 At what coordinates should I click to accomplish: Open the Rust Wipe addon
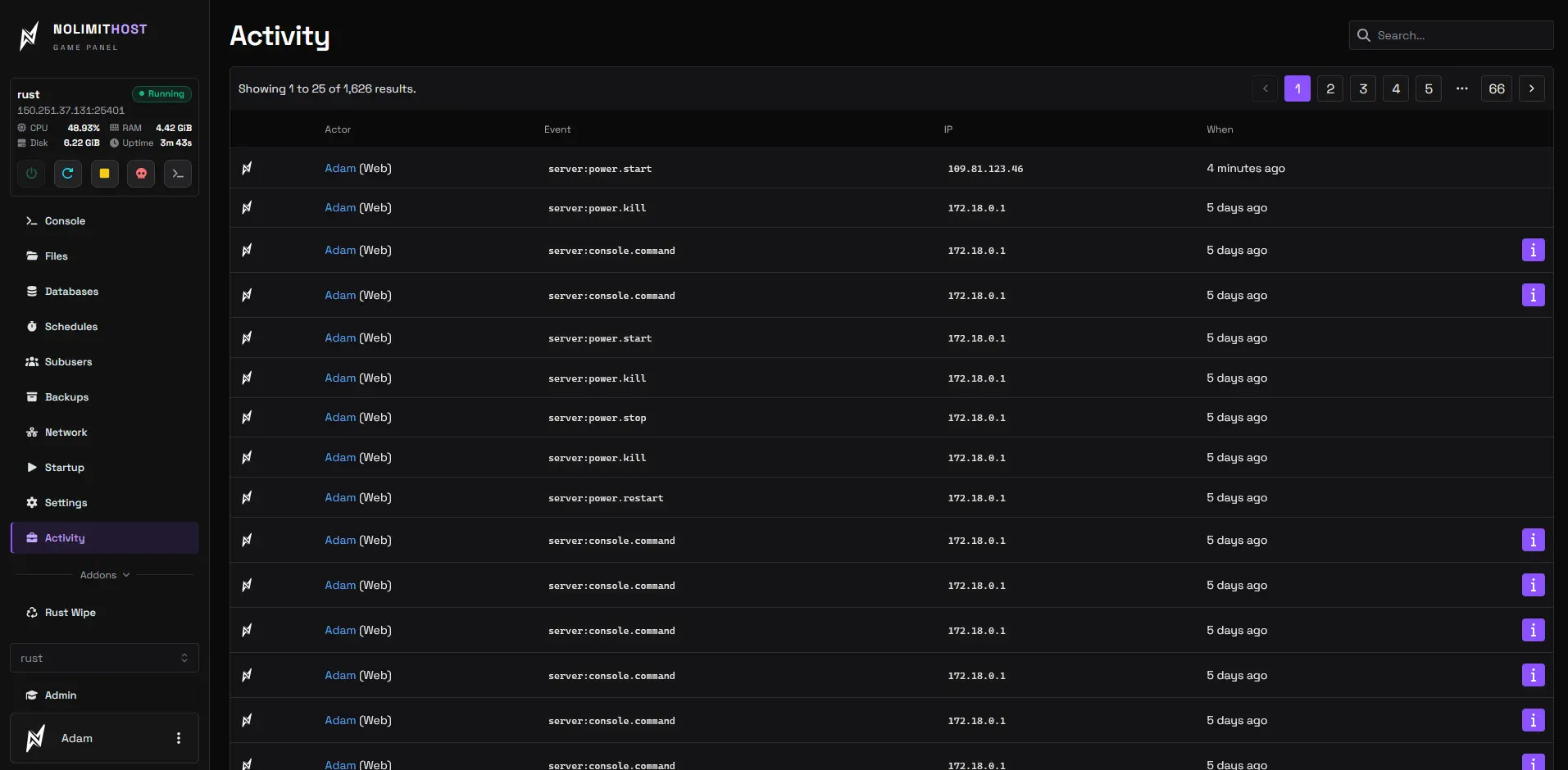point(105,613)
